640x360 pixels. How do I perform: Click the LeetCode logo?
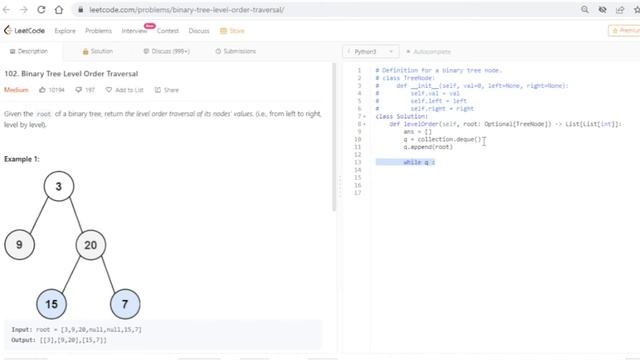pos(24,31)
